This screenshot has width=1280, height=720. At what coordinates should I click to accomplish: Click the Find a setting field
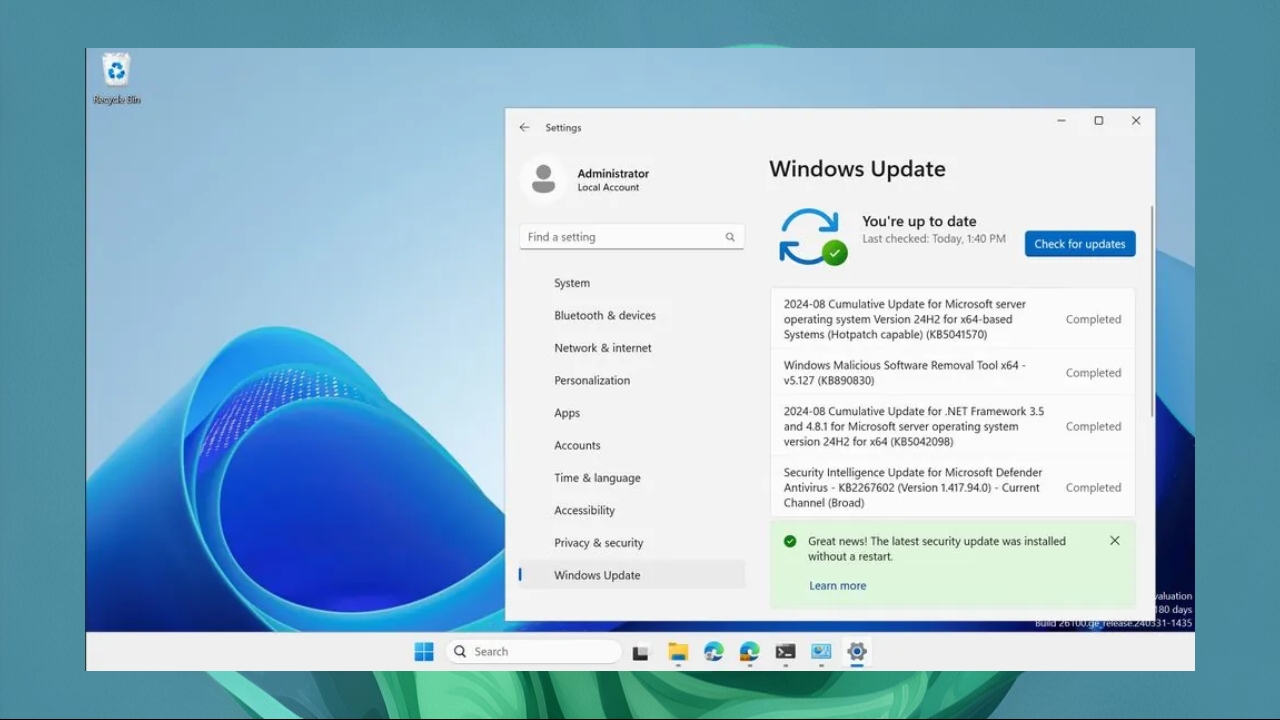coord(632,237)
